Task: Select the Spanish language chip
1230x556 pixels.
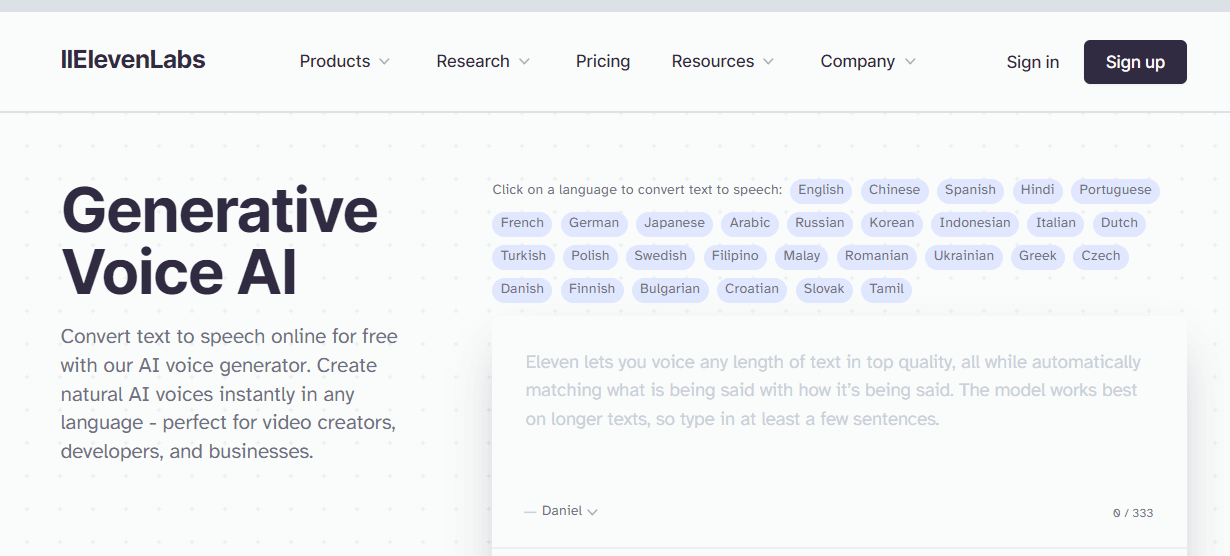Action: pos(970,190)
